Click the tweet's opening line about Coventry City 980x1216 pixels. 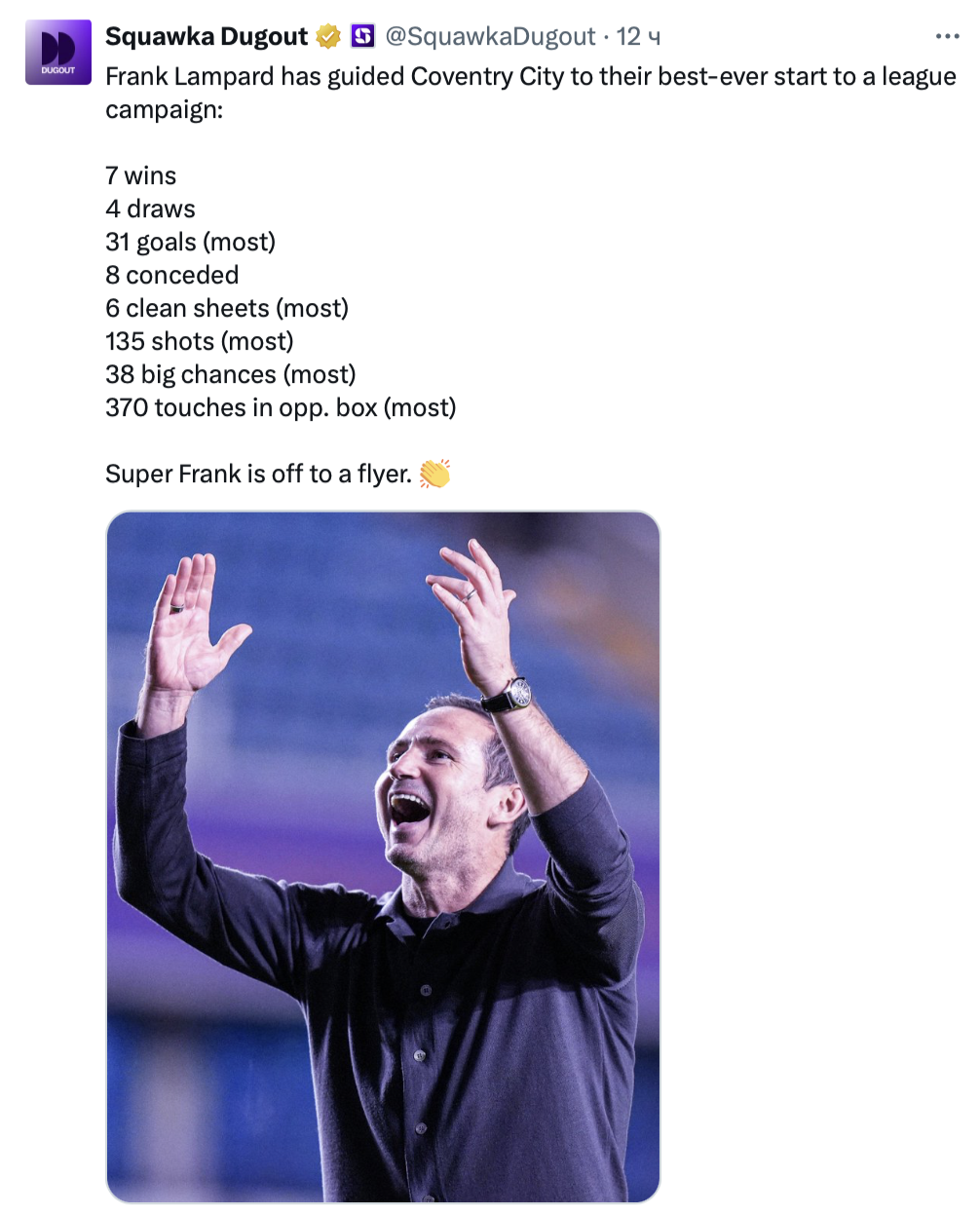530,76
